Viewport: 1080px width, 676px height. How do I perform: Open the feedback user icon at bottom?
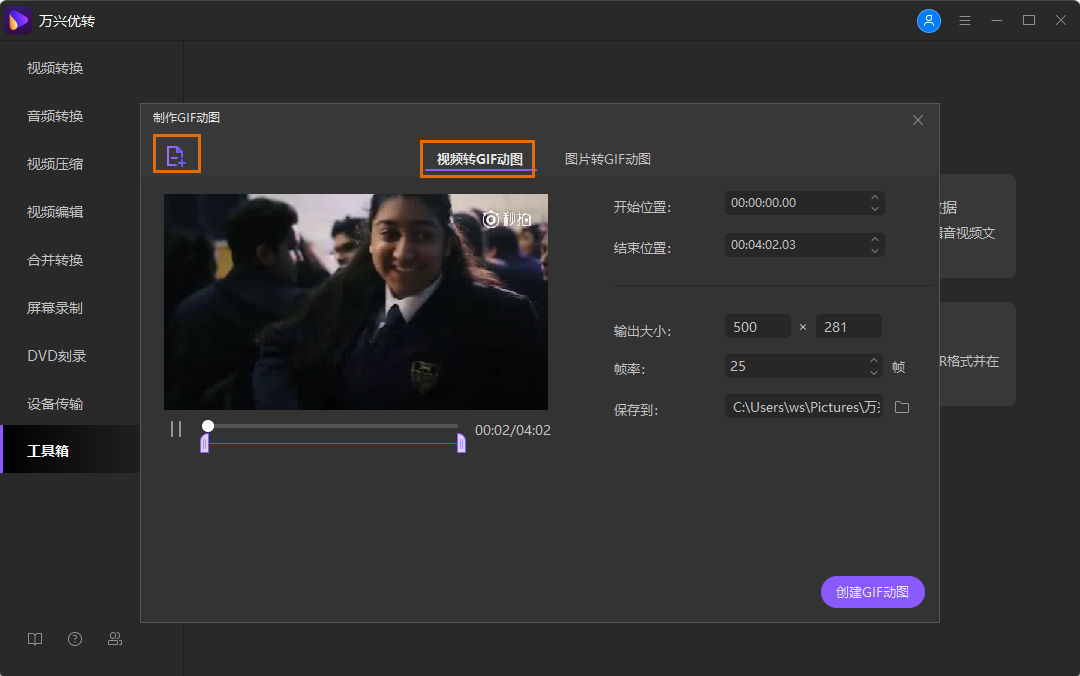(115, 639)
